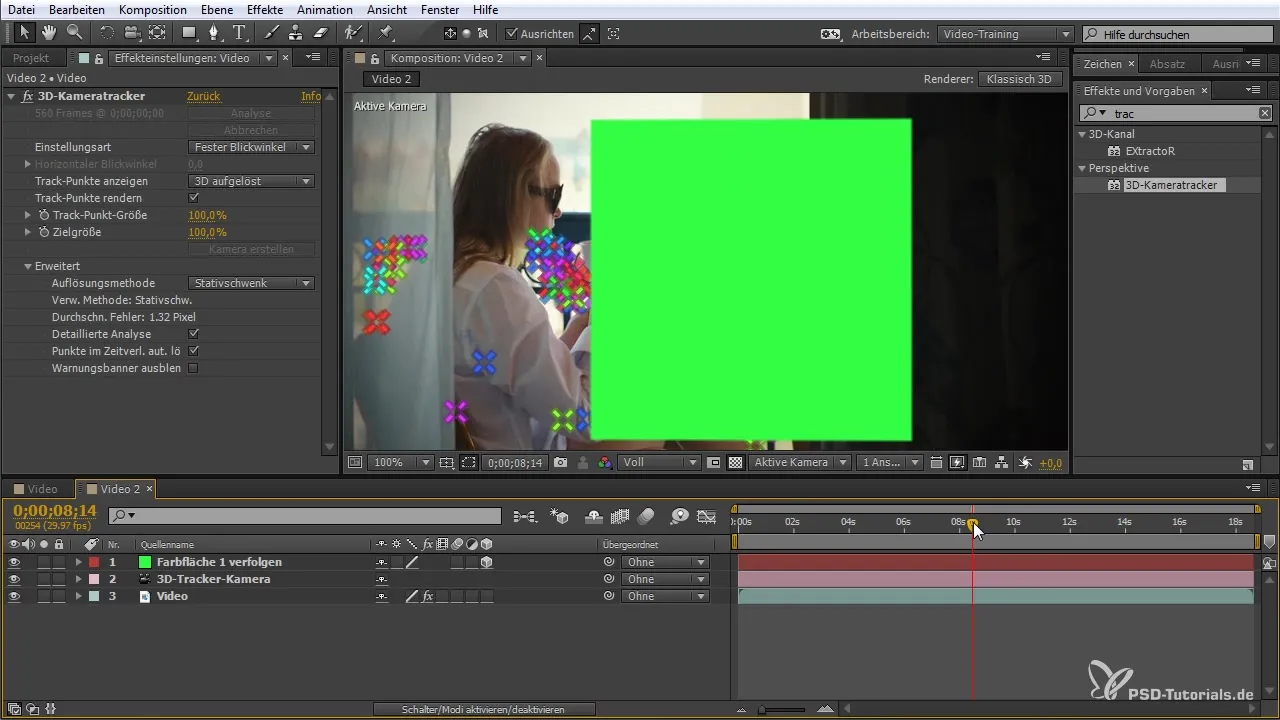This screenshot has width=1280, height=720.
Task: Click the Zielgröße 100,0% value
Action: [208, 232]
